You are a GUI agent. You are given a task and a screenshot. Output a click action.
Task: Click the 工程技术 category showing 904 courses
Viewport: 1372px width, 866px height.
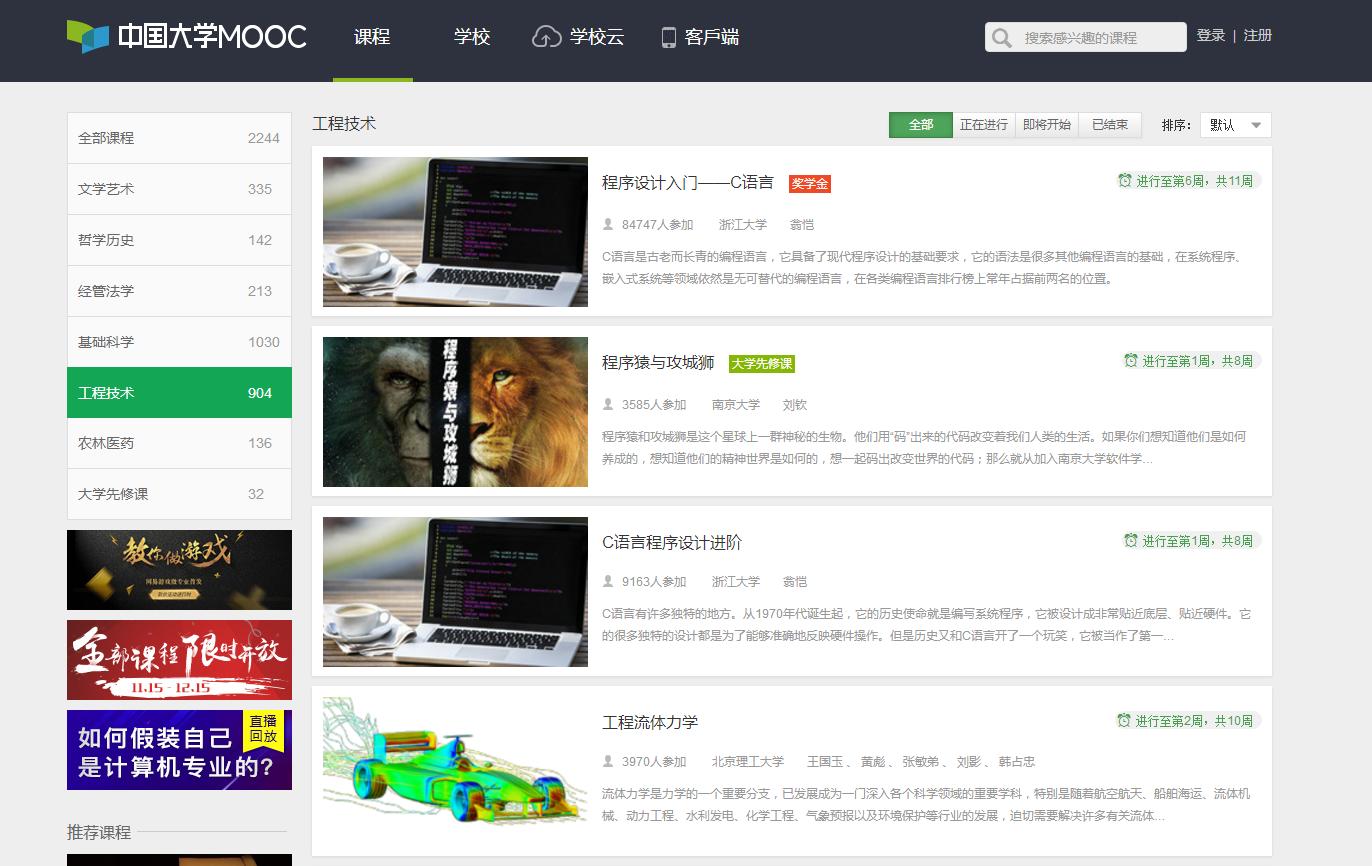click(178, 392)
